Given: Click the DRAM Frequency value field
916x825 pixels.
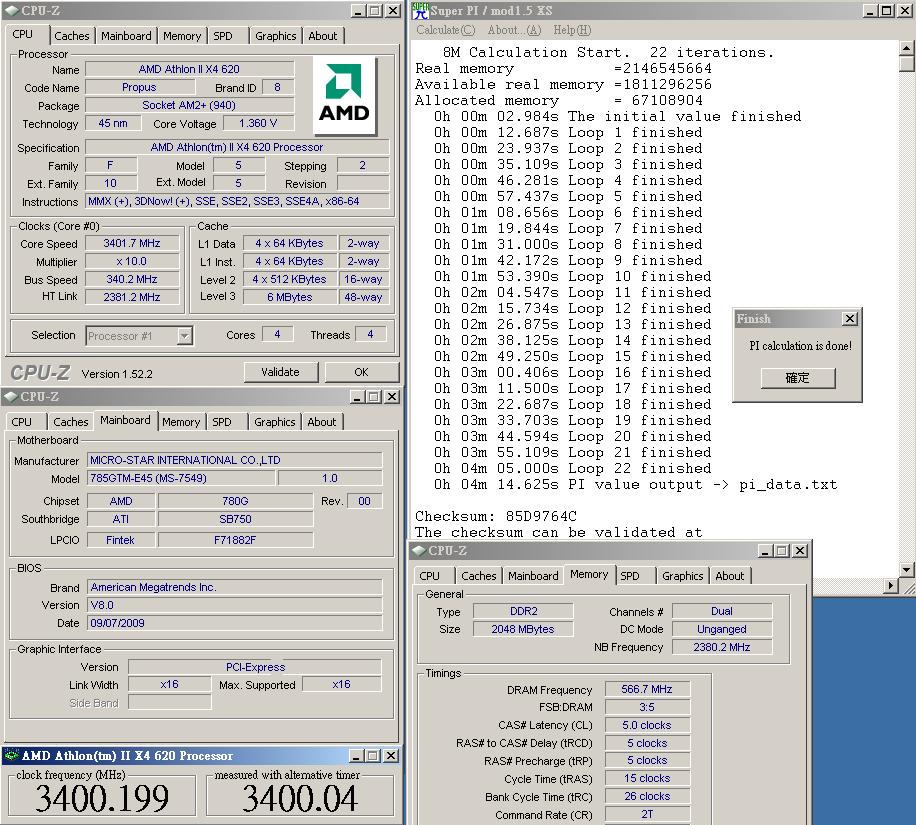Looking at the screenshot, I should (x=646, y=690).
